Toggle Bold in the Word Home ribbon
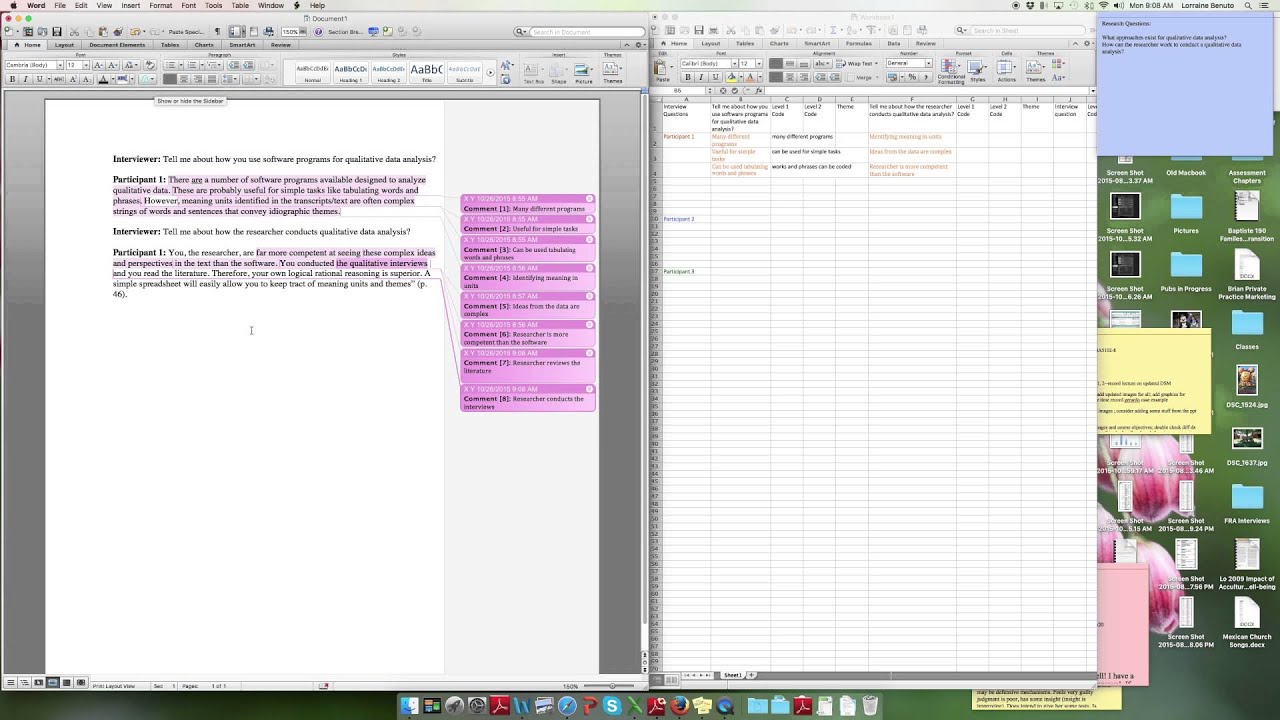The height and width of the screenshot is (720, 1280). tap(12, 79)
